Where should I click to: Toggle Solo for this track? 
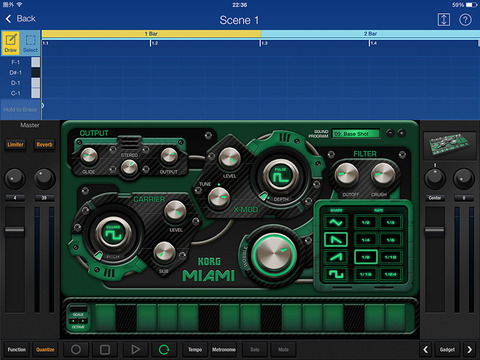255,349
